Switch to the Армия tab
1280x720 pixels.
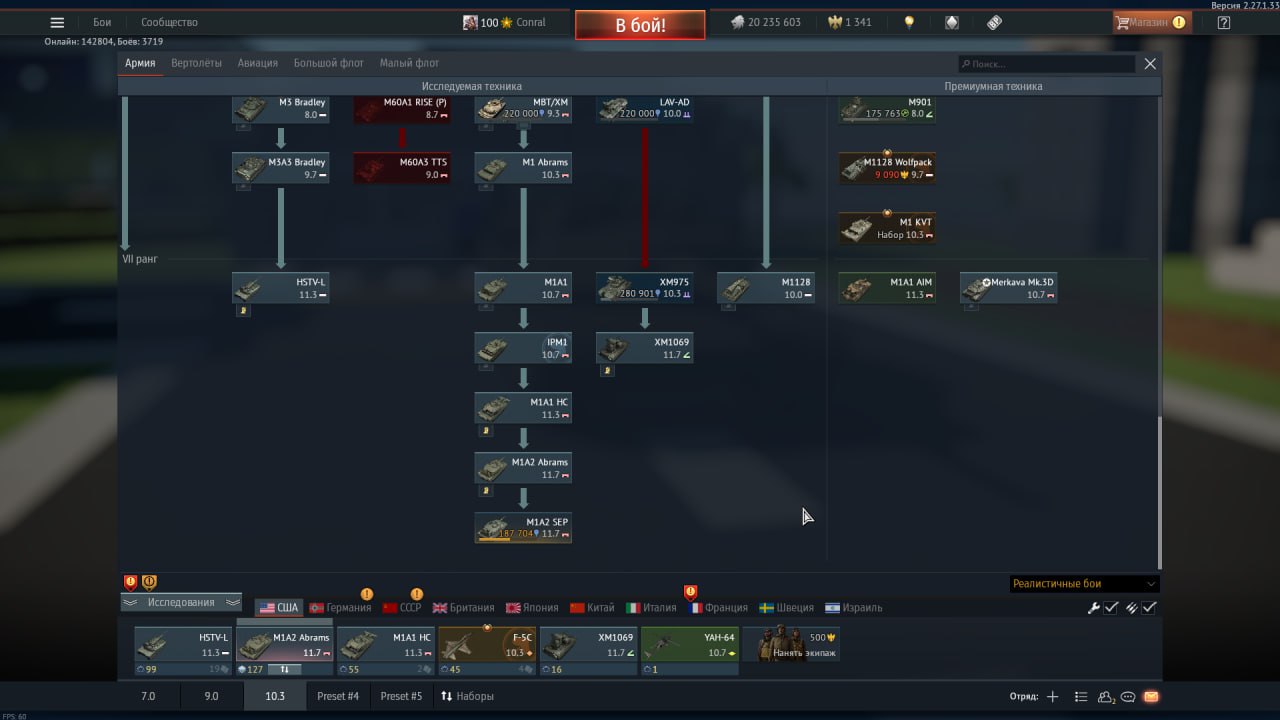click(x=140, y=63)
